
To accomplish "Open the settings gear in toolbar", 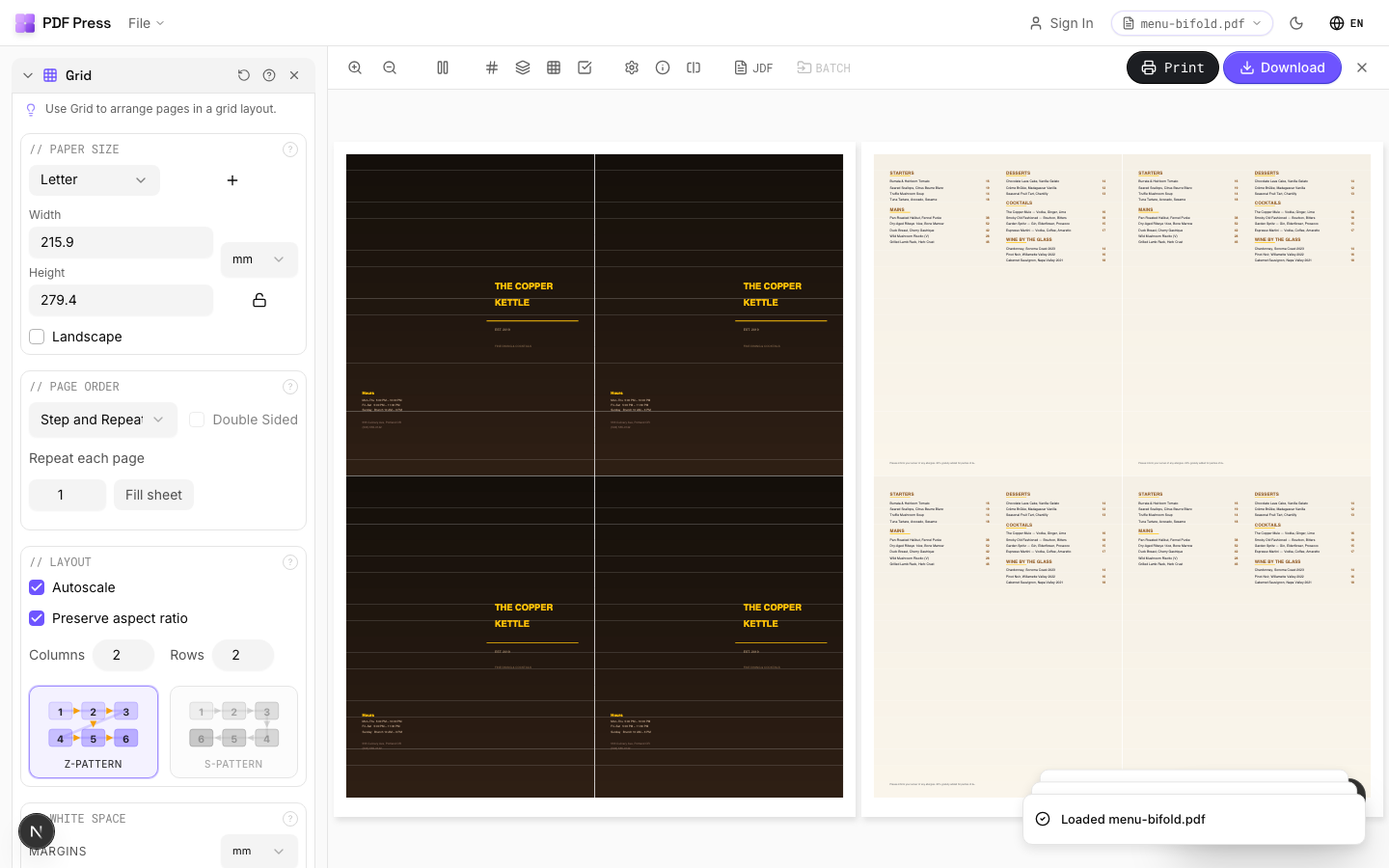I will tap(632, 68).
